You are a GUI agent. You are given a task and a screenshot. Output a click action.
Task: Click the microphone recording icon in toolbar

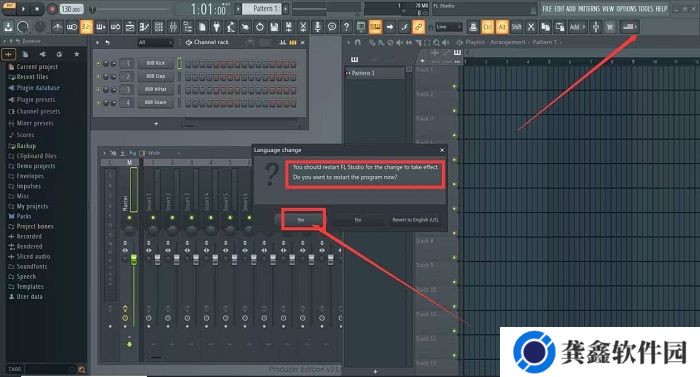[317, 27]
